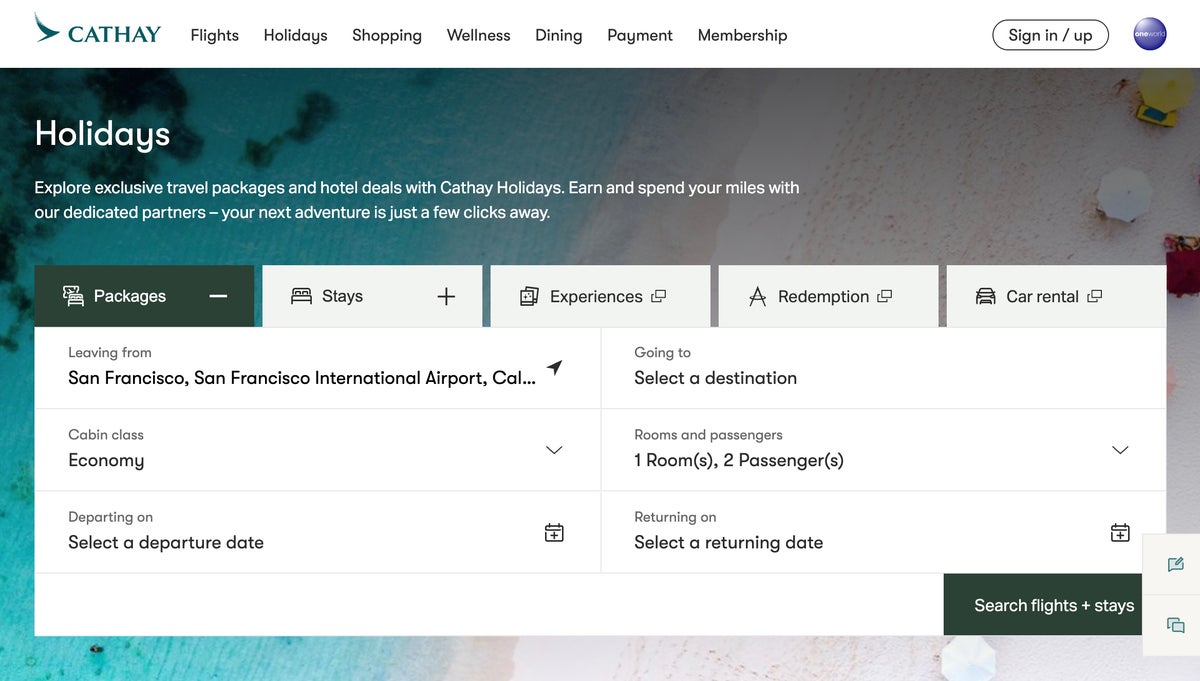
Task: Click the Car rental car icon
Action: click(x=986, y=297)
